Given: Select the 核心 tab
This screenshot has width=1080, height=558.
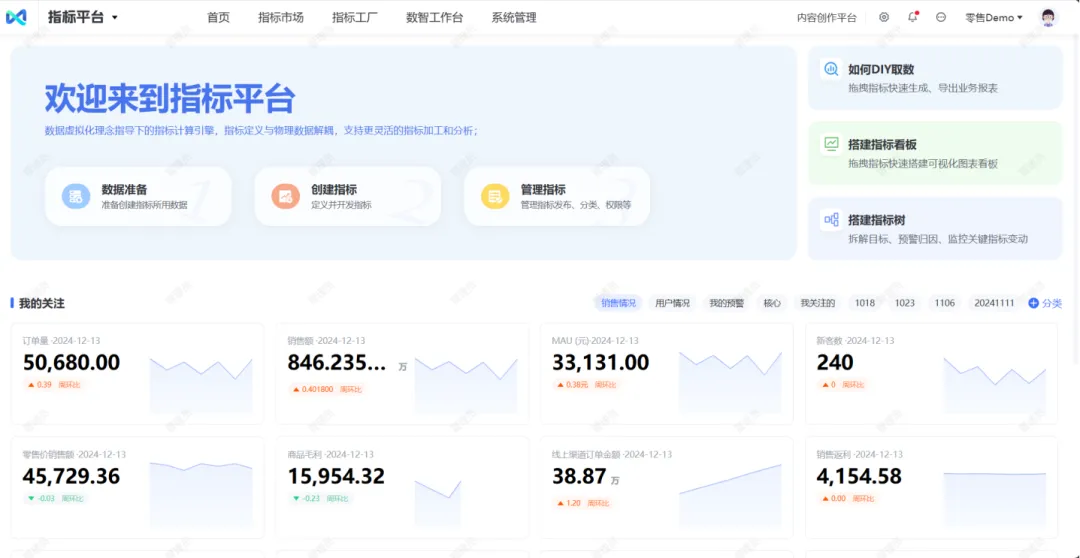Looking at the screenshot, I should tap(772, 303).
